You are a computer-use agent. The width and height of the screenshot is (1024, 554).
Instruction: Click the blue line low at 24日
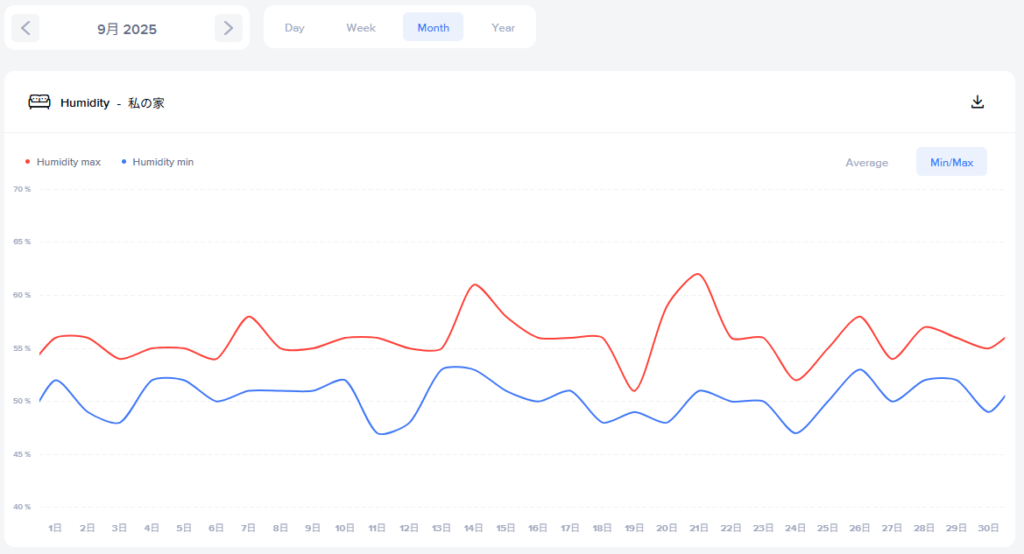(x=796, y=433)
